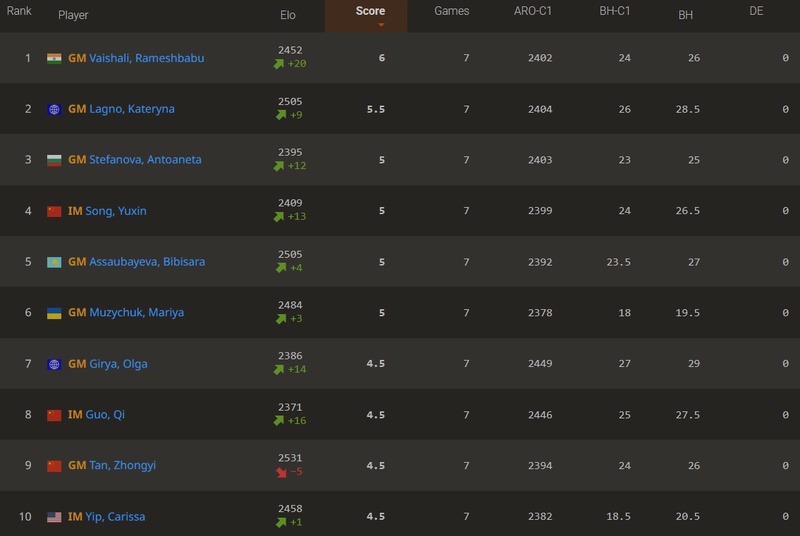Click USA flag icon beside Yip, Carissa
The width and height of the screenshot is (800, 536).
(54, 517)
